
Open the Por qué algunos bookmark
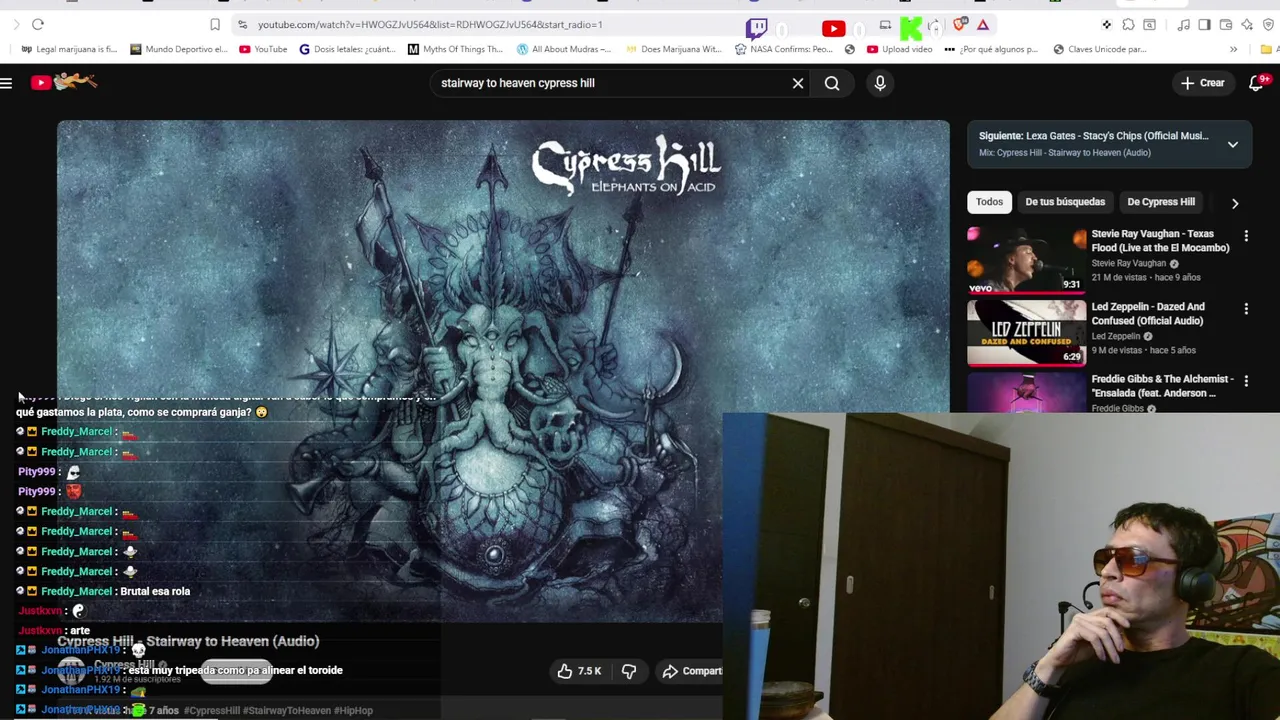pos(990,49)
